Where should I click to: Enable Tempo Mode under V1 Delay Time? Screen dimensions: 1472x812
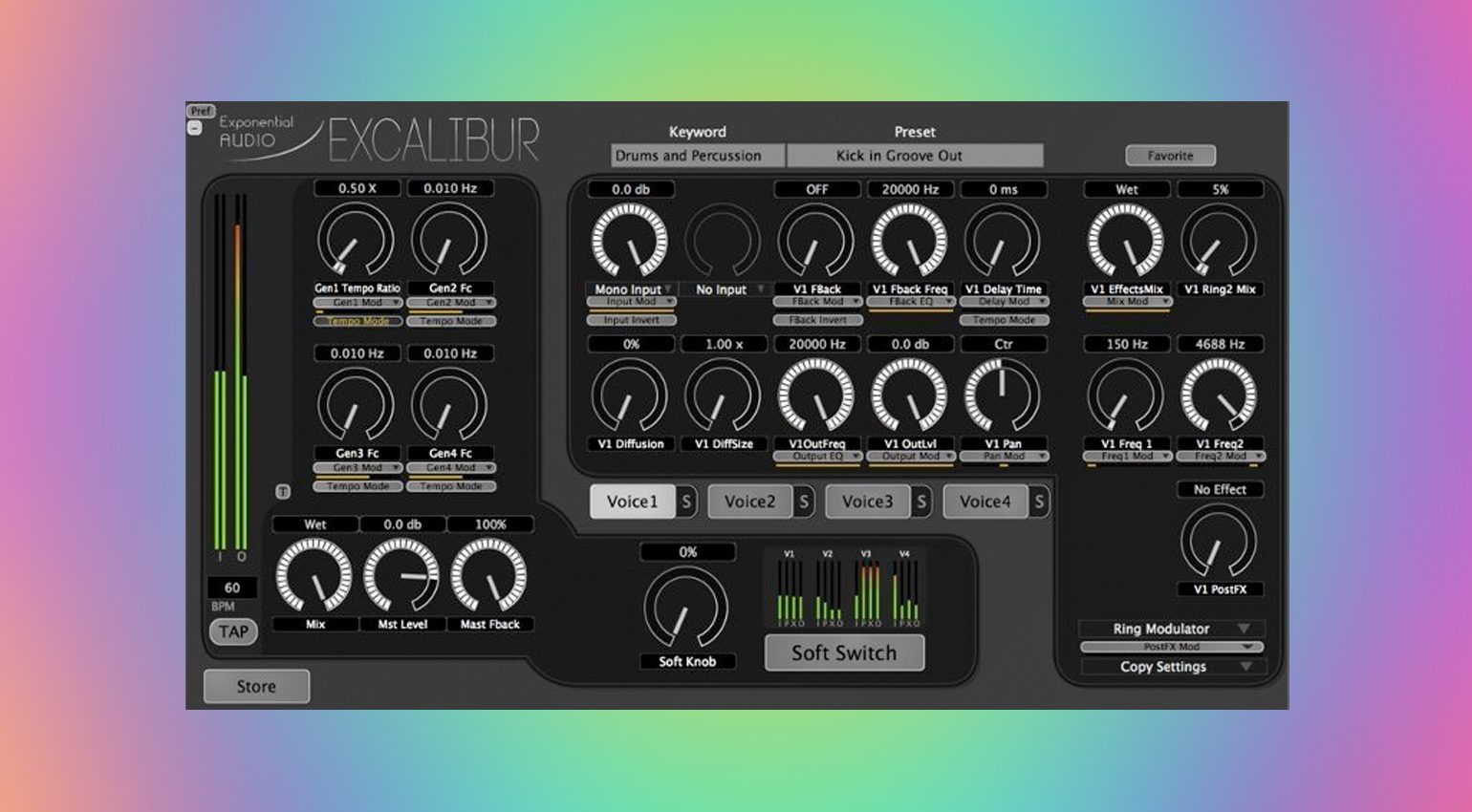(x=1004, y=320)
